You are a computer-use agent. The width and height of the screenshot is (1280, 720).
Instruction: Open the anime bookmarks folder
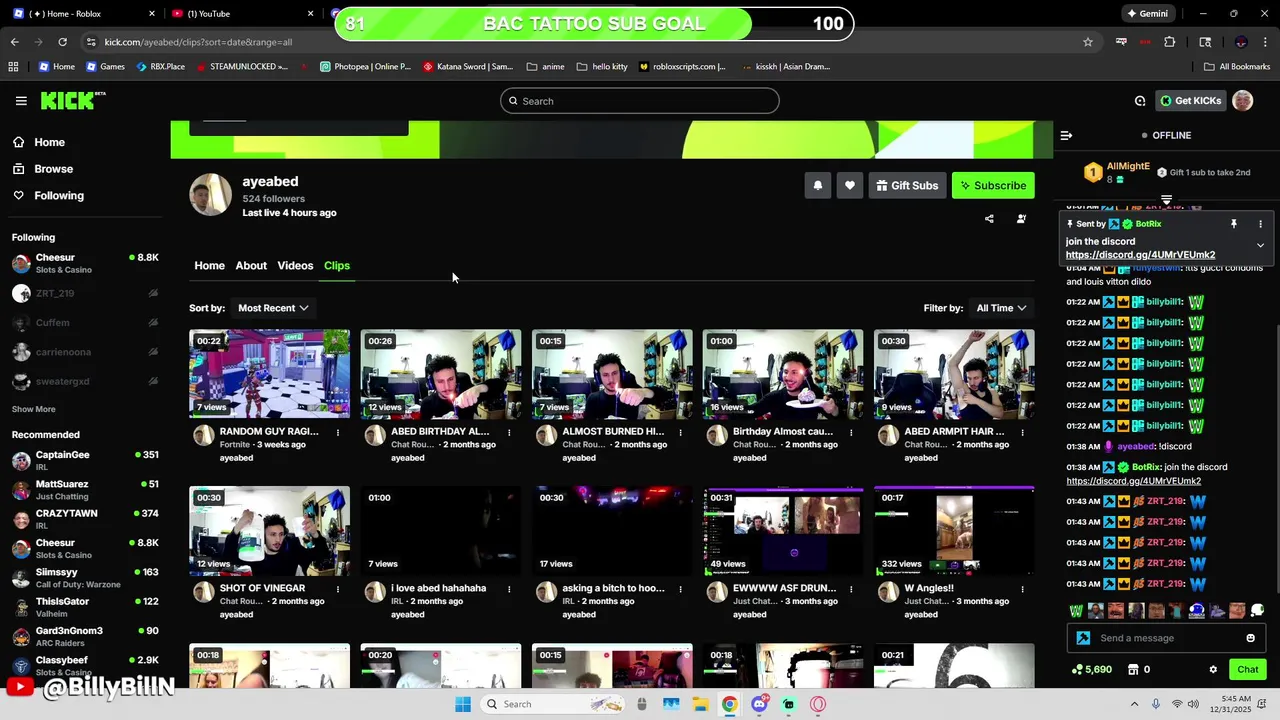coord(545,66)
